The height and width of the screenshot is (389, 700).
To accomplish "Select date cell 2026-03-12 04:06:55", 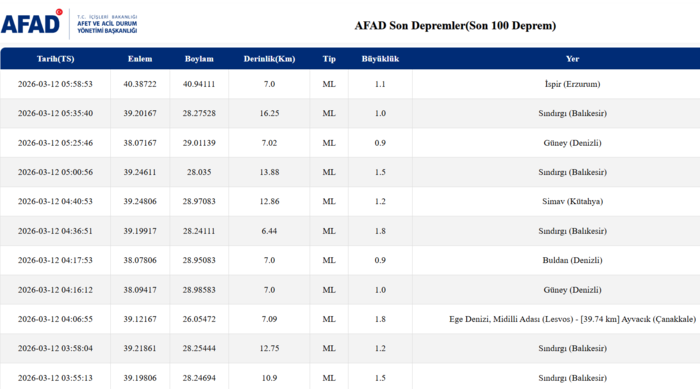I will click(55, 319).
